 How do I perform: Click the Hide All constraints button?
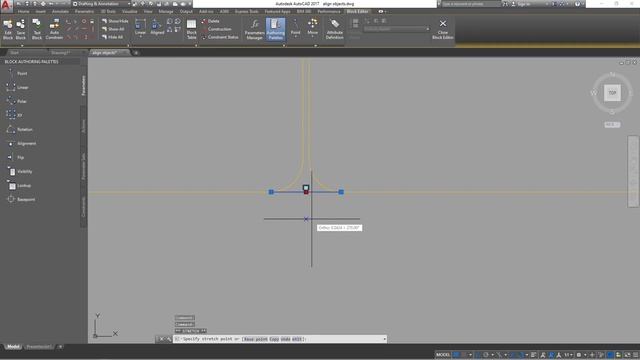pos(112,37)
